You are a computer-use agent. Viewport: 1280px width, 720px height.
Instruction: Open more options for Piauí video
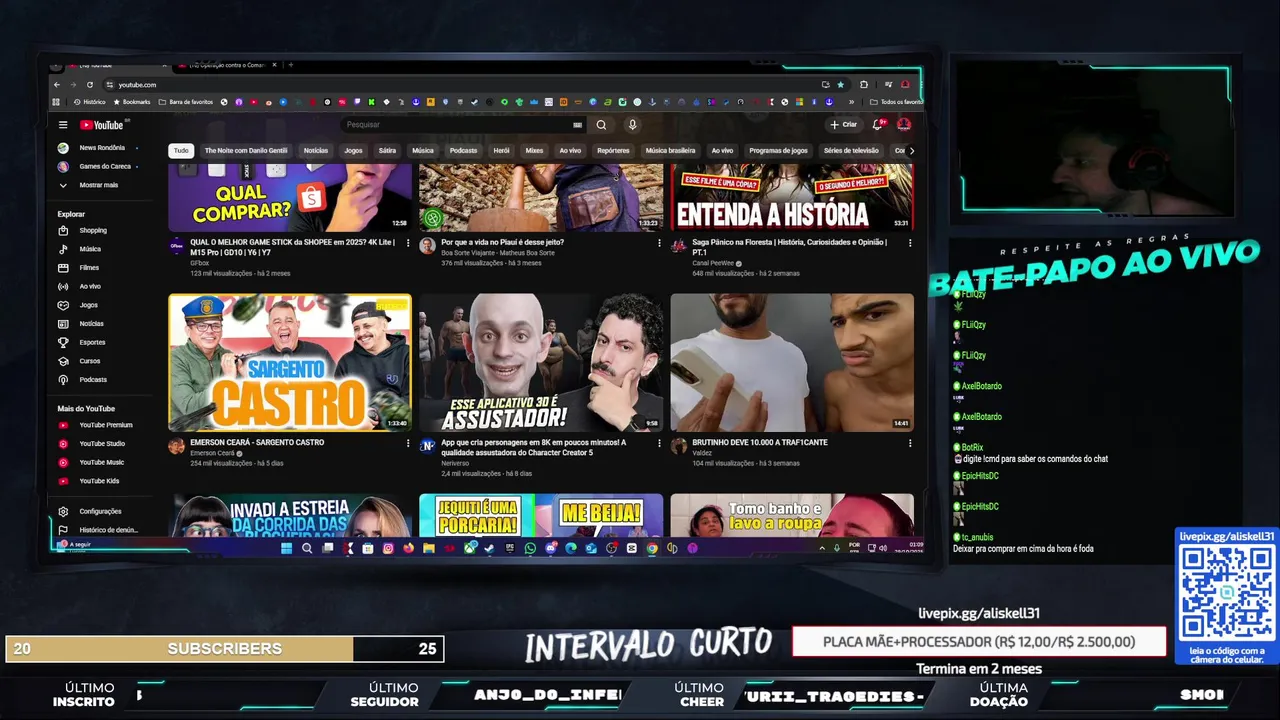tap(659, 243)
